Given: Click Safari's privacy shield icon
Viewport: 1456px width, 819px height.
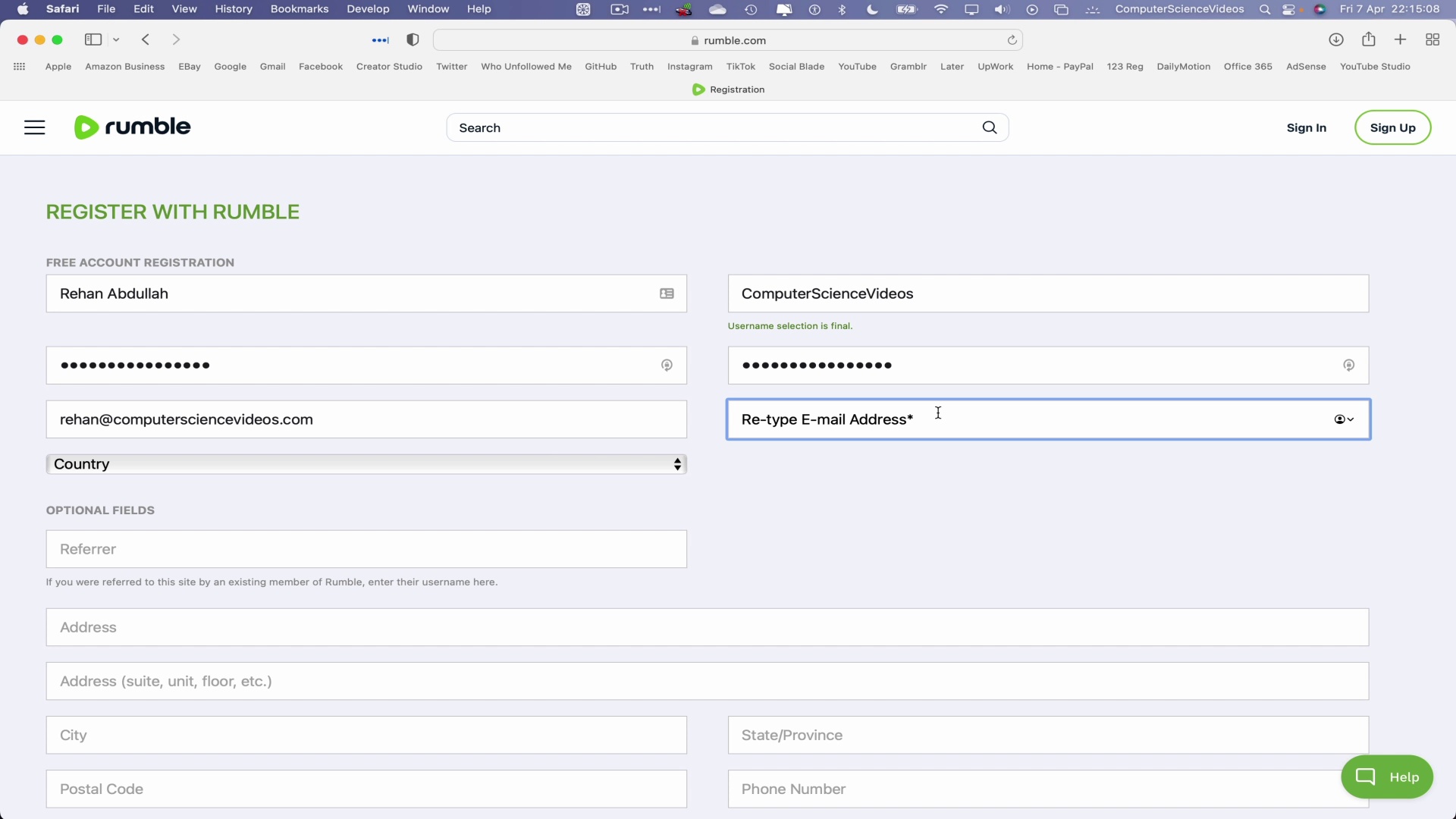Looking at the screenshot, I should coord(413,40).
